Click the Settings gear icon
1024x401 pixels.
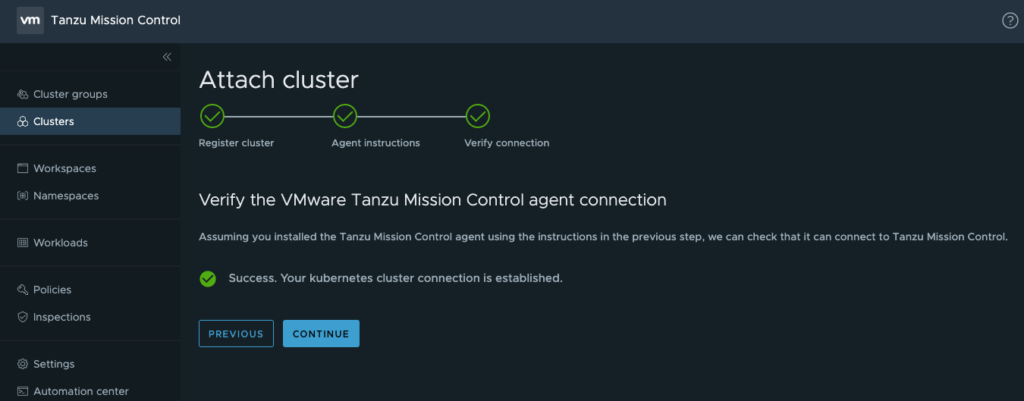pyautogui.click(x=22, y=364)
